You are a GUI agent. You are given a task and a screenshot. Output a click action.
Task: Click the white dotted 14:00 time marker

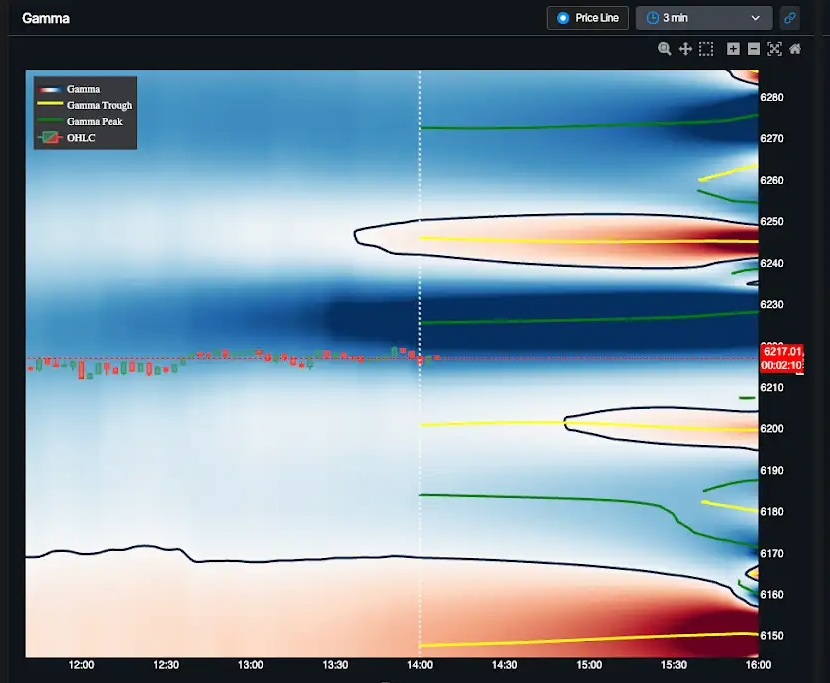coord(420,364)
